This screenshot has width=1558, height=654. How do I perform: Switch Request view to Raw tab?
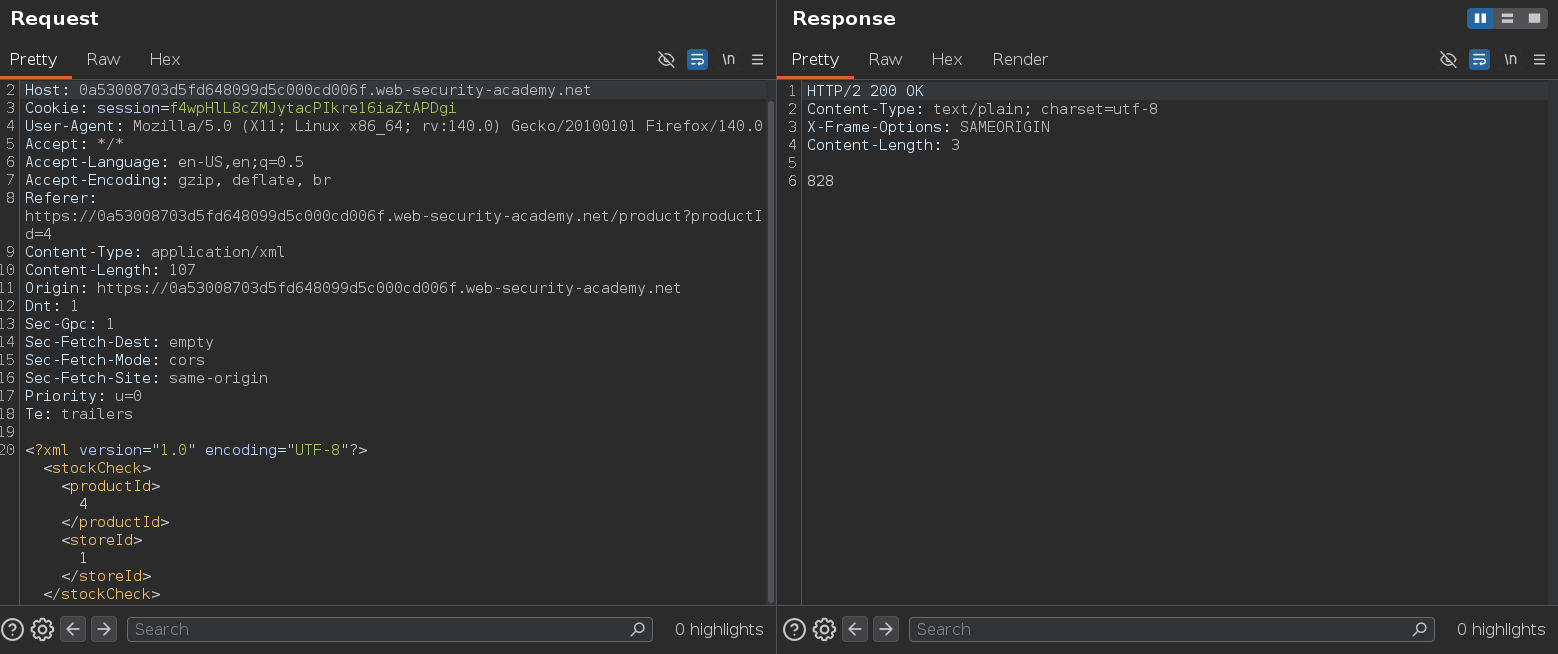pyautogui.click(x=103, y=59)
